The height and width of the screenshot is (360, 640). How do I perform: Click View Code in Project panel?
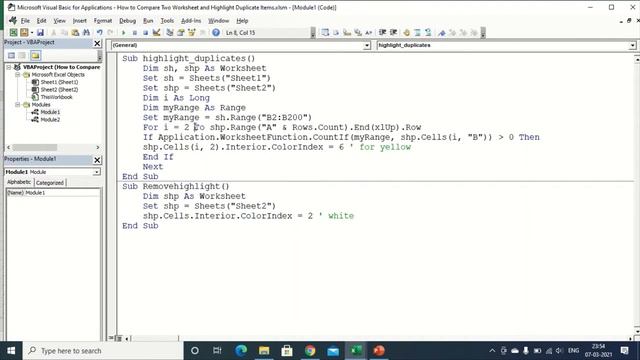coord(11,56)
